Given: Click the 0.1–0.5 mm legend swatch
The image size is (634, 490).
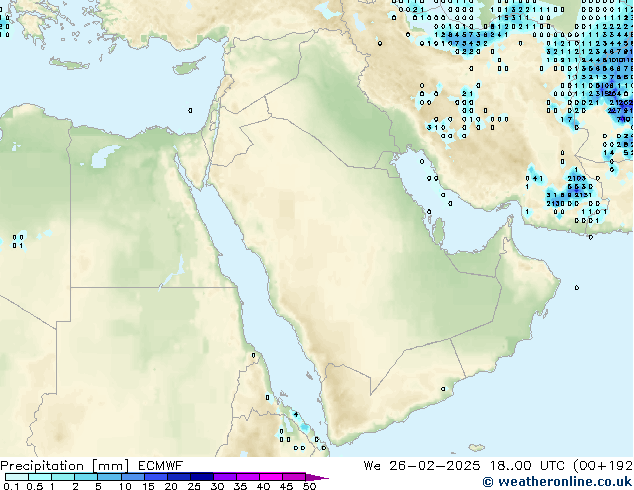Looking at the screenshot, I should coord(17,477).
